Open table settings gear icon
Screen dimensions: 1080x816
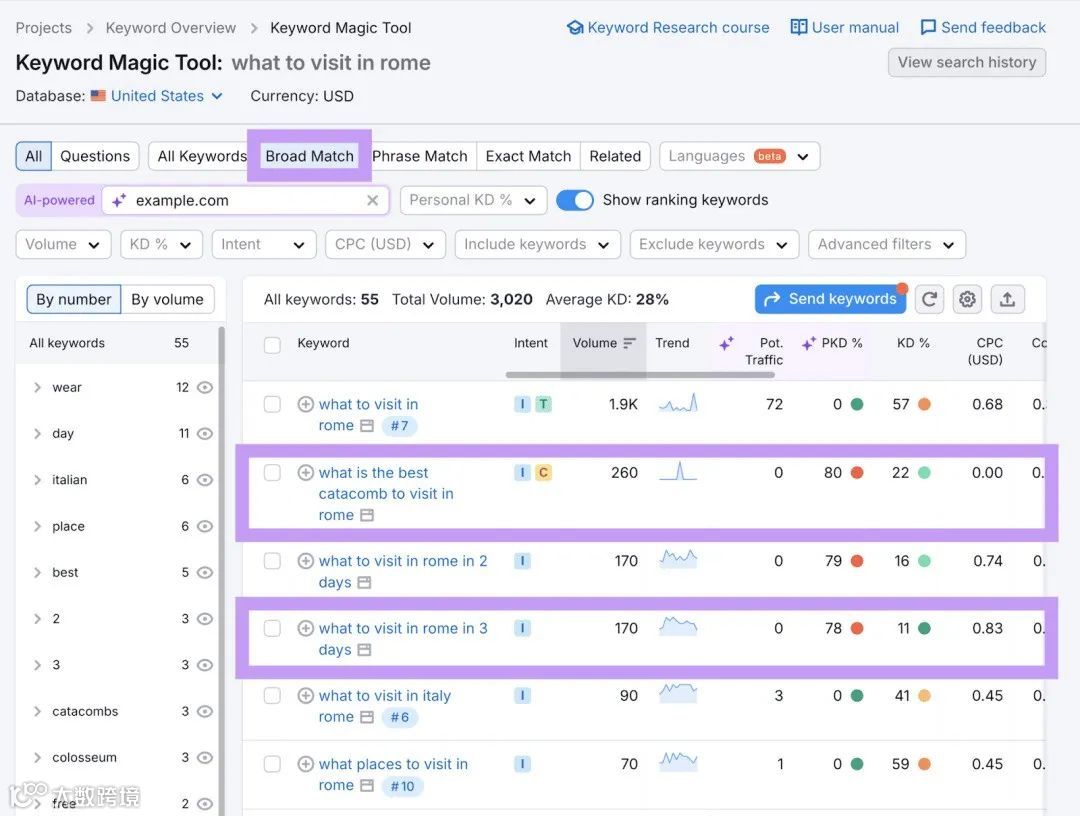pos(967,299)
